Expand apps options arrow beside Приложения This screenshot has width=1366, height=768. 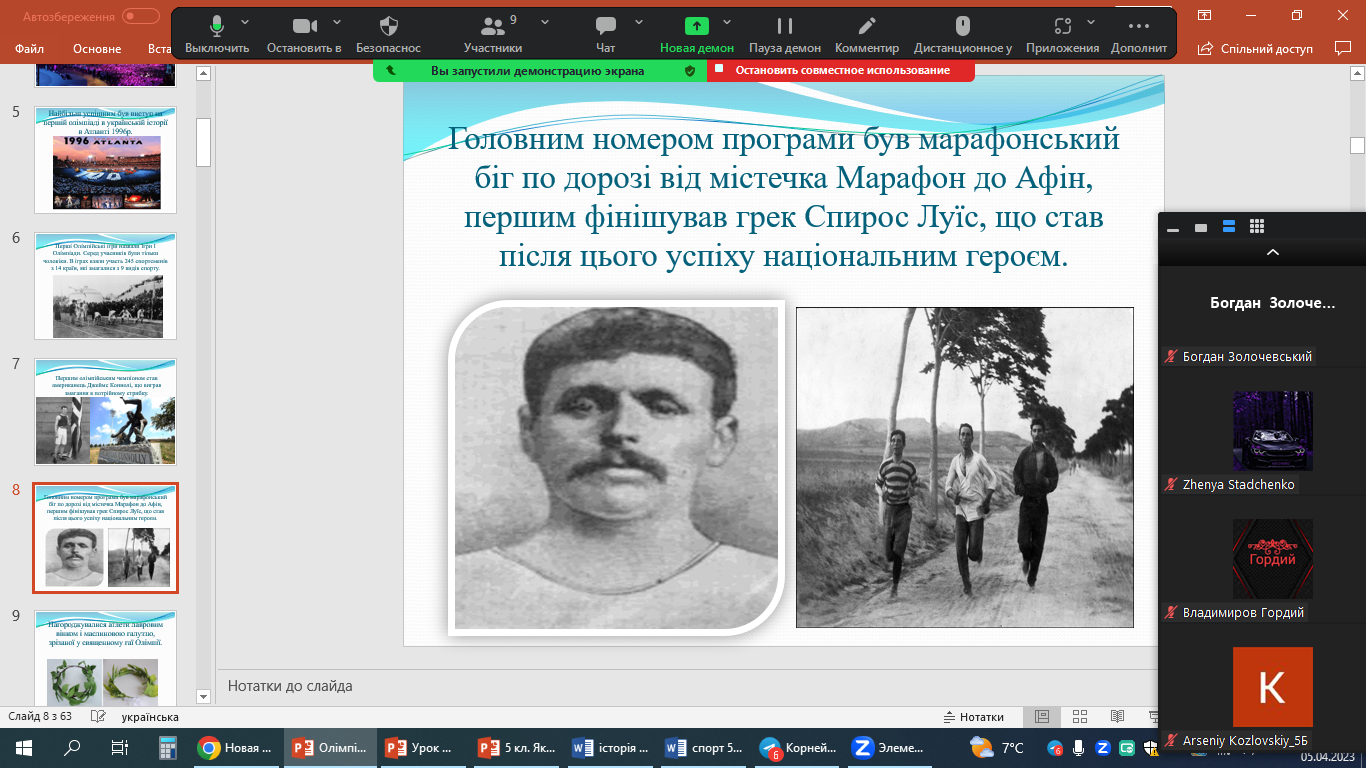[1092, 21]
